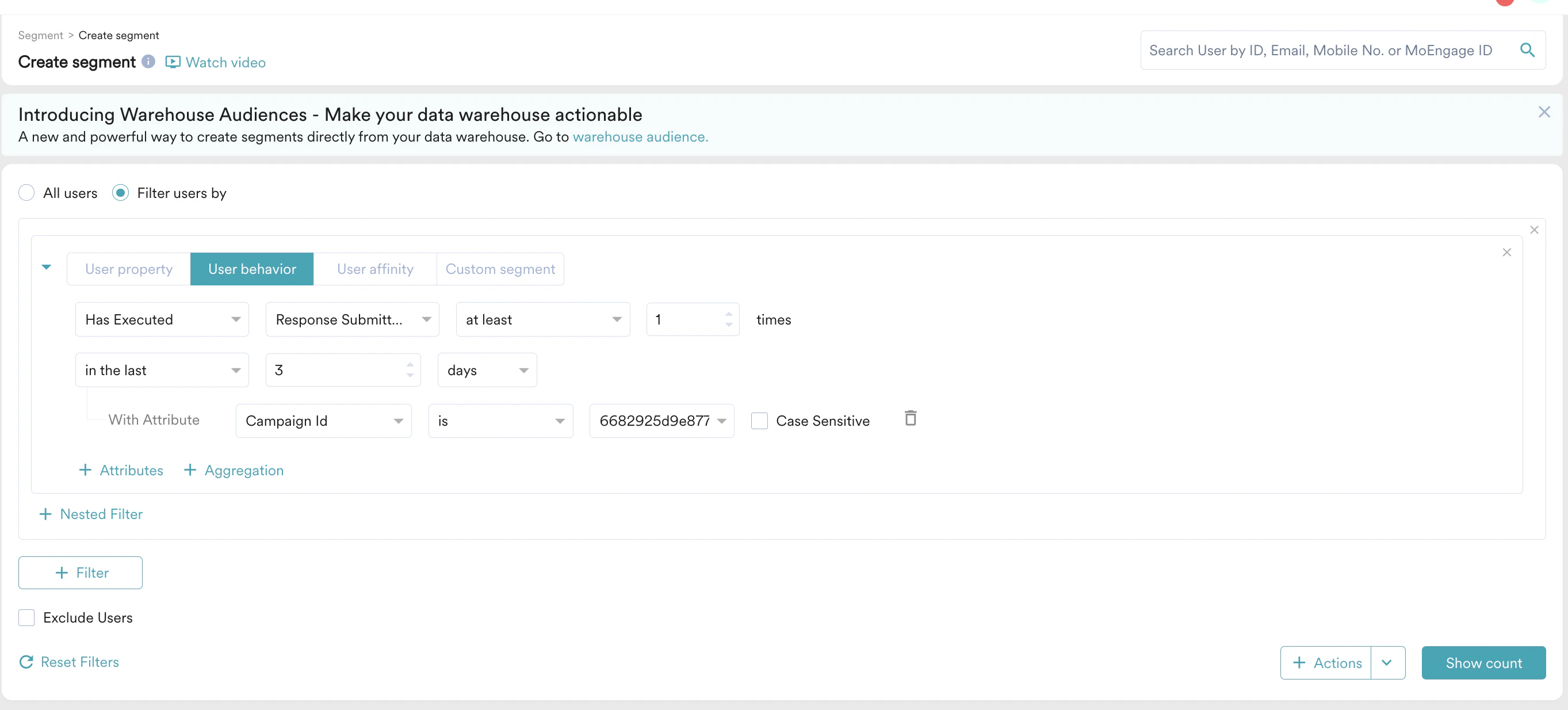Remove the inner filter with X icon

pyautogui.click(x=1506, y=252)
